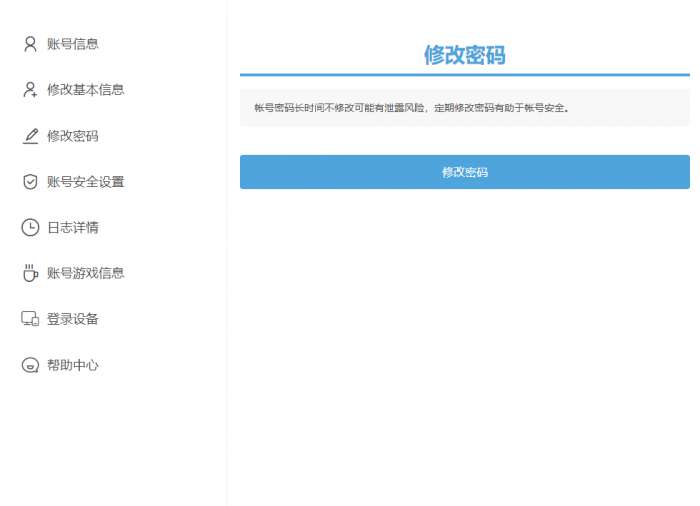Click the smiley icon for 帮助中心
Viewport: 700px width, 506px height.
pos(30,365)
